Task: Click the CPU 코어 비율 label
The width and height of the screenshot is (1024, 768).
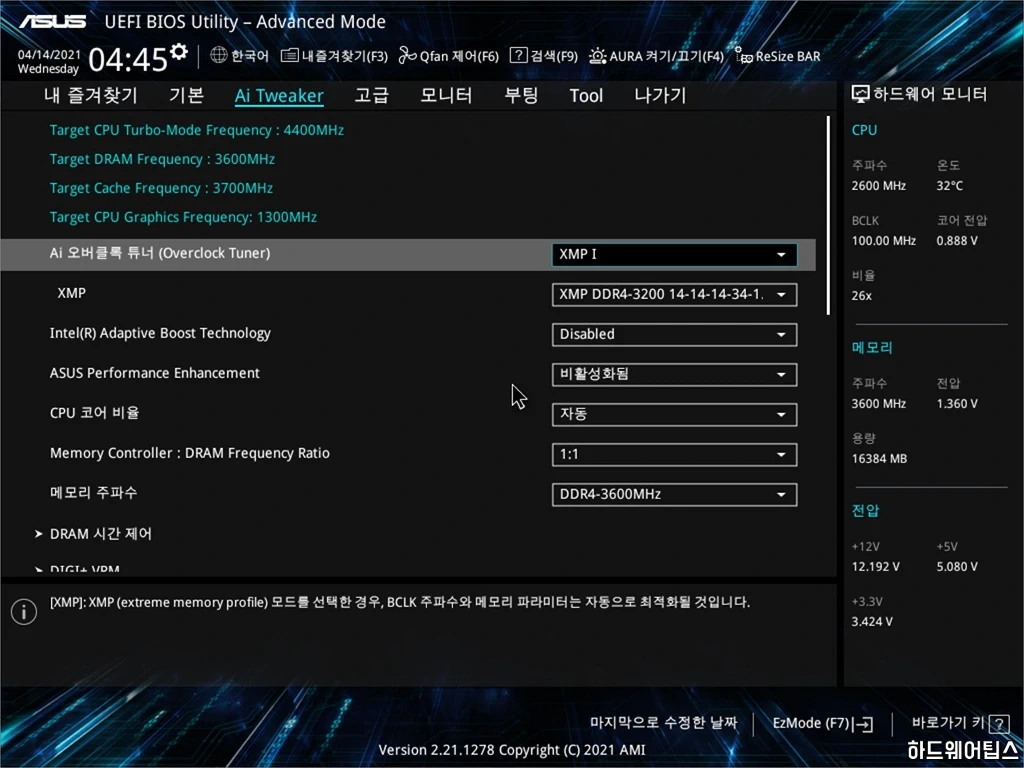Action: 94,413
